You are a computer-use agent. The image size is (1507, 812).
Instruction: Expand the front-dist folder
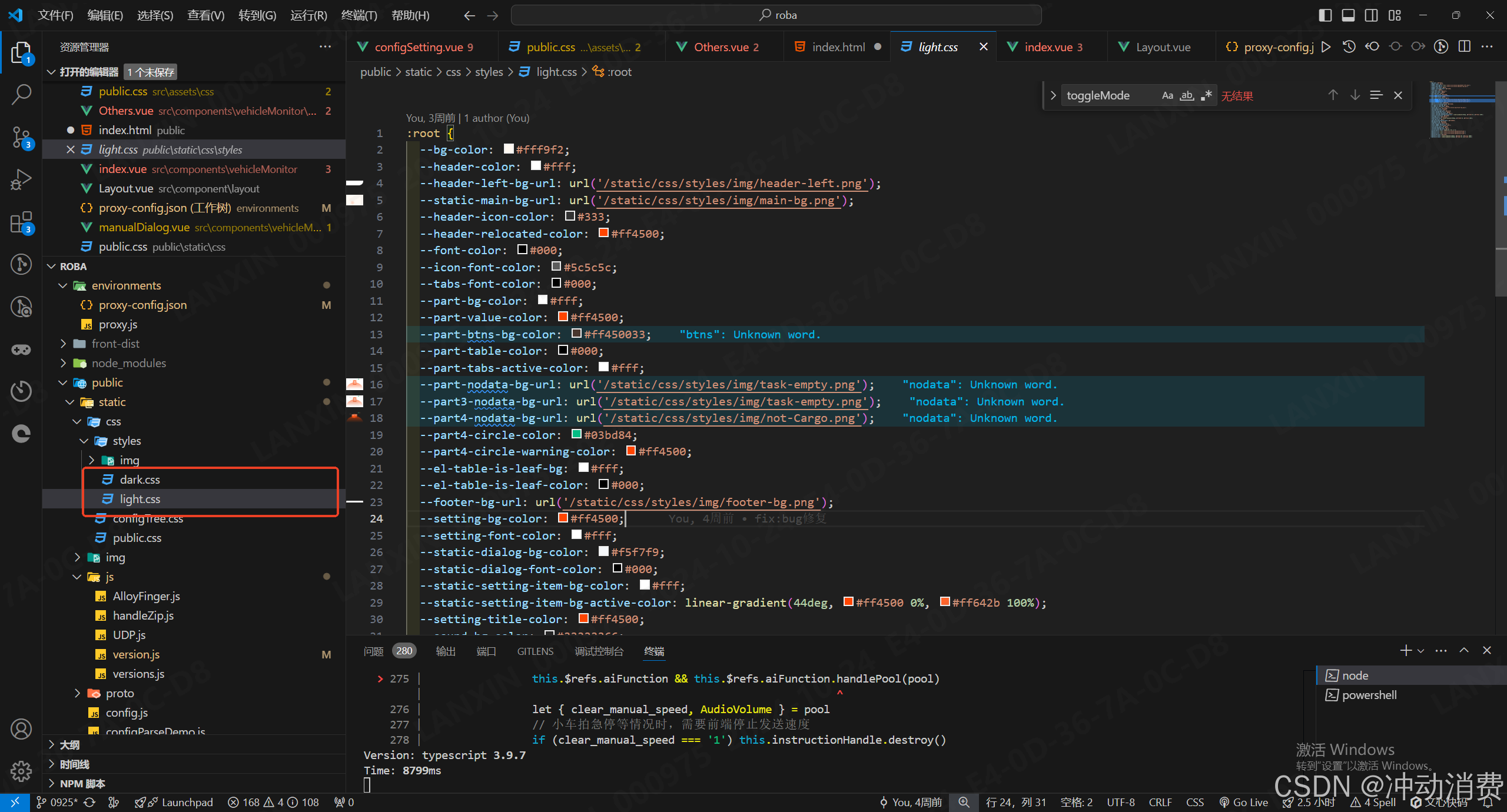coord(63,344)
